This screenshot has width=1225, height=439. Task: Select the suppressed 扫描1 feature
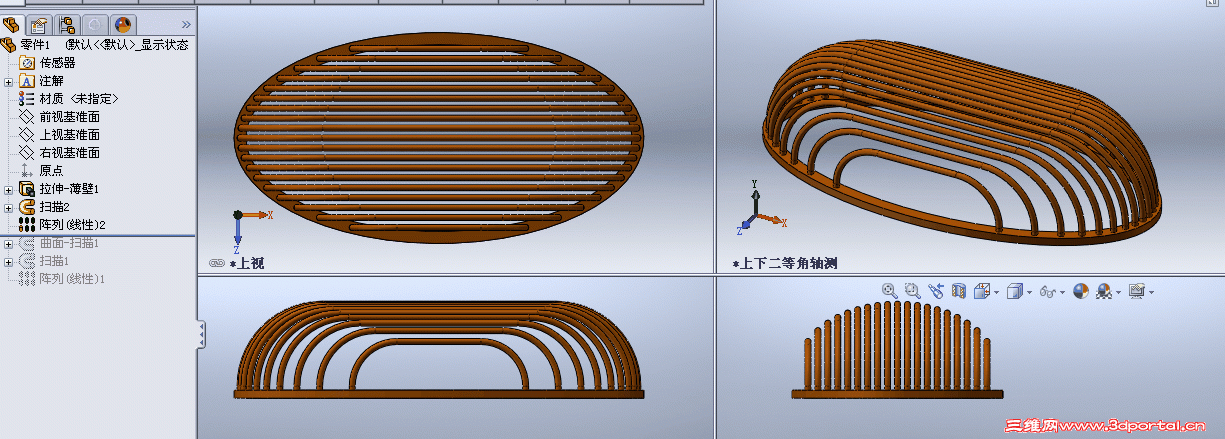point(54,261)
